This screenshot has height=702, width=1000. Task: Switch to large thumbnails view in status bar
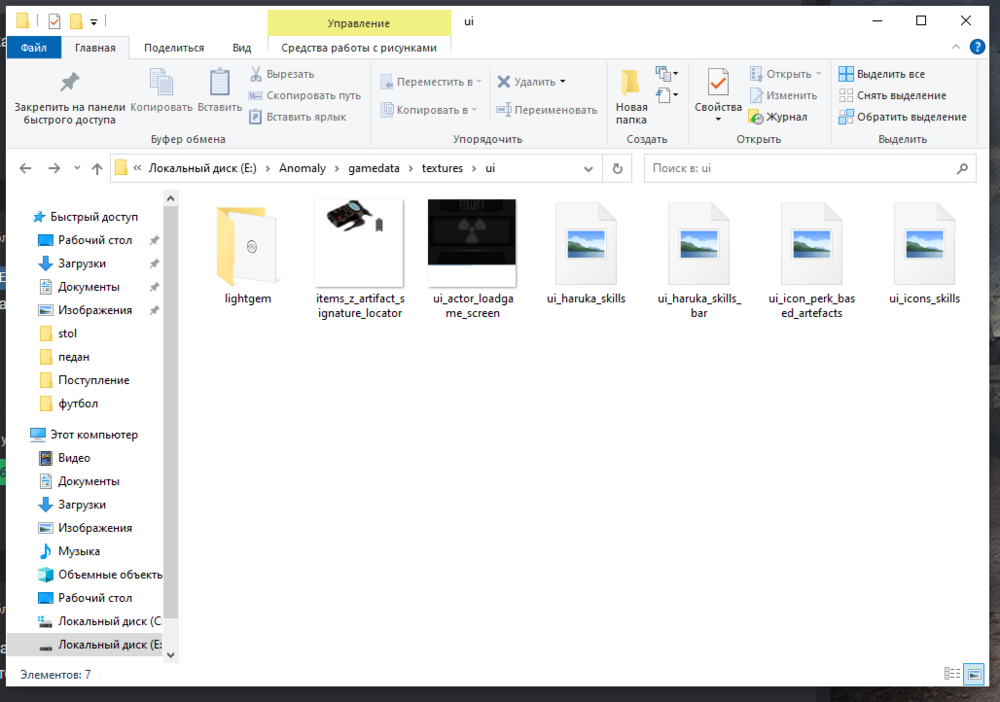(975, 674)
